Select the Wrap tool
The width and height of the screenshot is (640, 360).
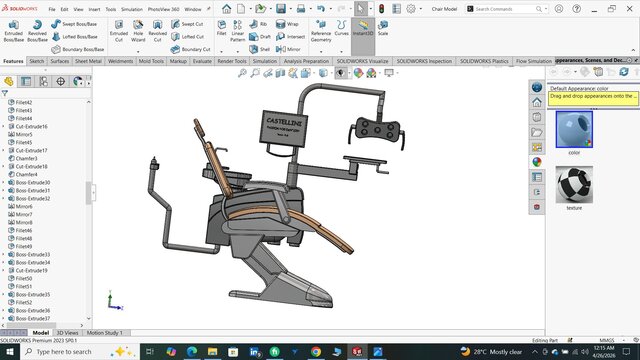pyautogui.click(x=287, y=24)
